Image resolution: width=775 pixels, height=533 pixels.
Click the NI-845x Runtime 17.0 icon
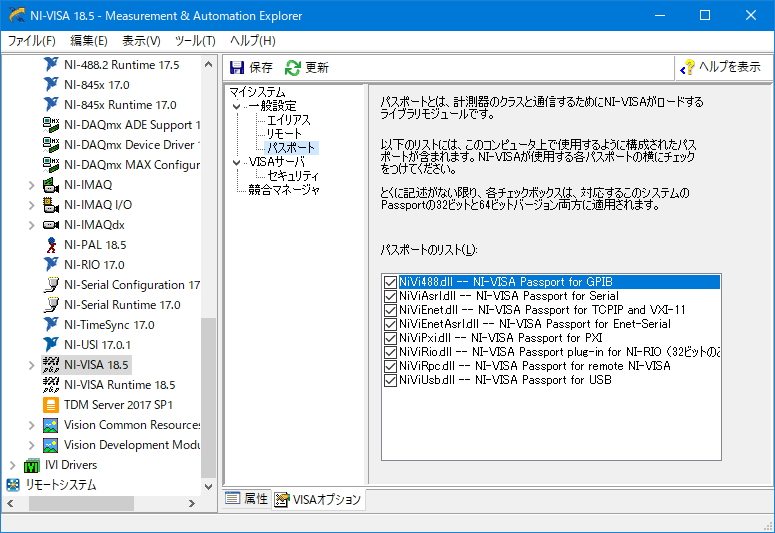pyautogui.click(x=51, y=105)
